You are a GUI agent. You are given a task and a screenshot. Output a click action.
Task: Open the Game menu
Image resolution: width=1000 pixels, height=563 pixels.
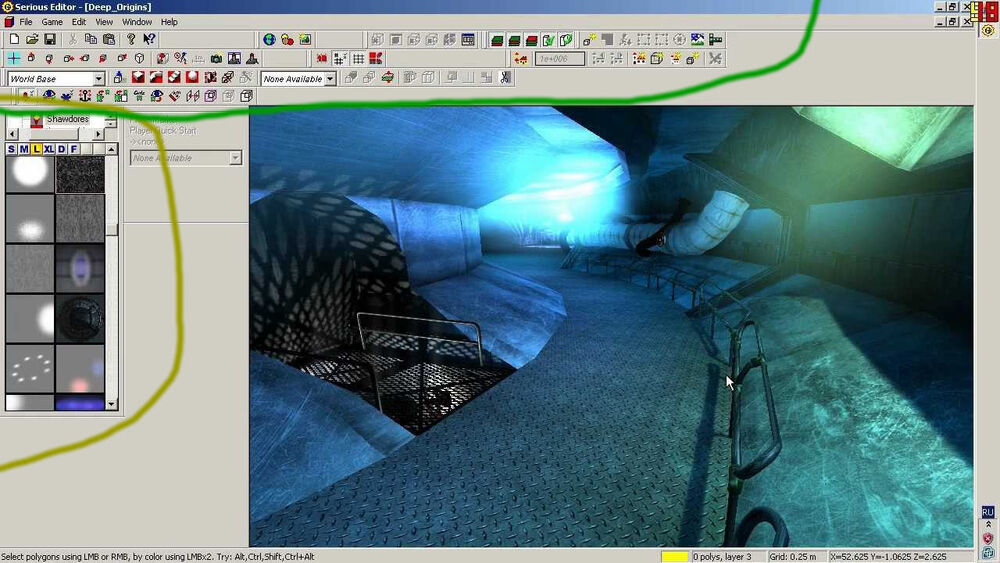coord(52,22)
